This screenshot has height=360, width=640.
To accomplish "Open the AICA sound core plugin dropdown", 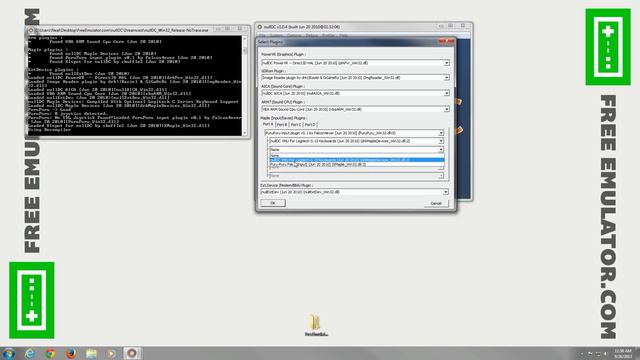I will 447,93.
